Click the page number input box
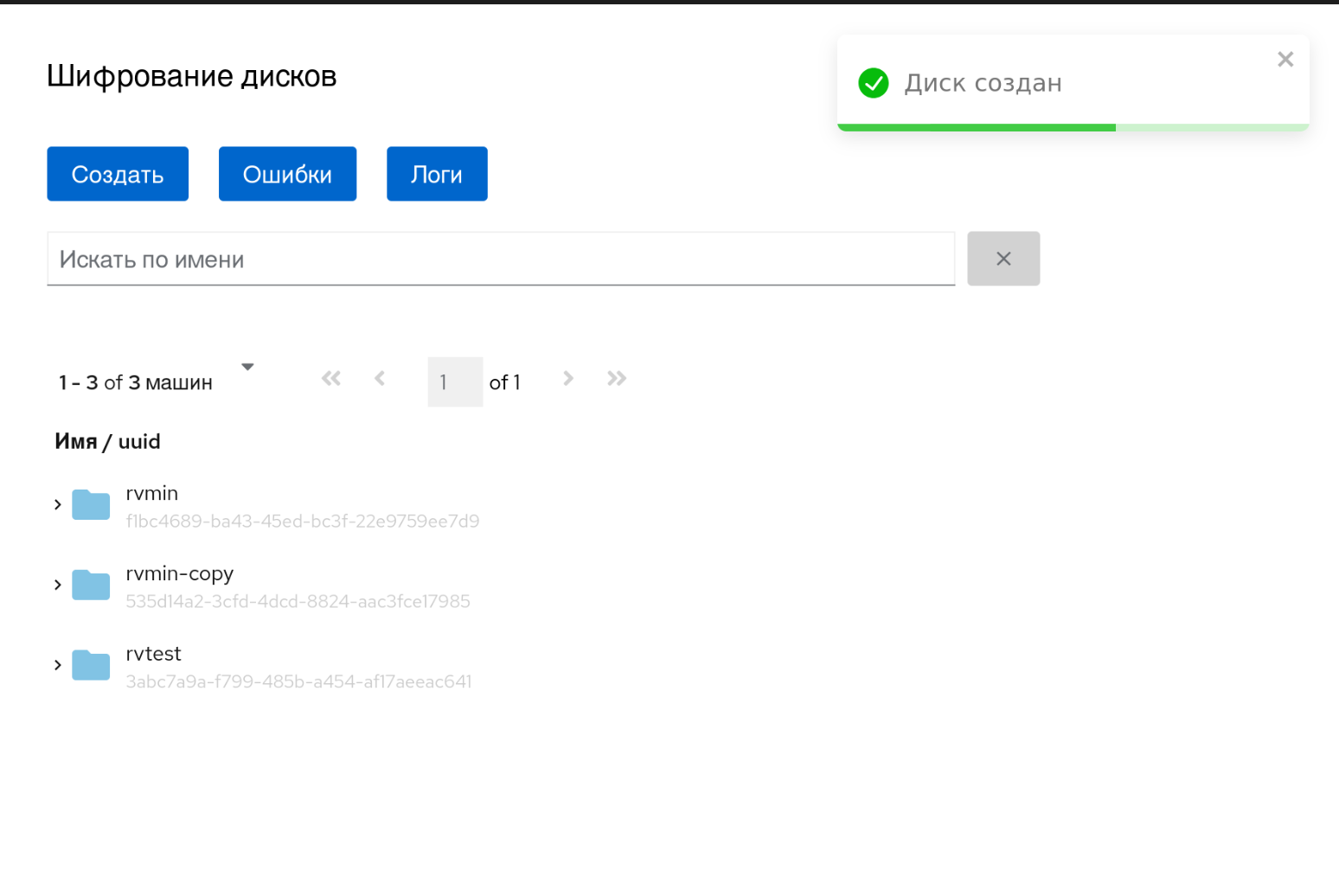Screen dimensions: 1339x896 coord(455,382)
